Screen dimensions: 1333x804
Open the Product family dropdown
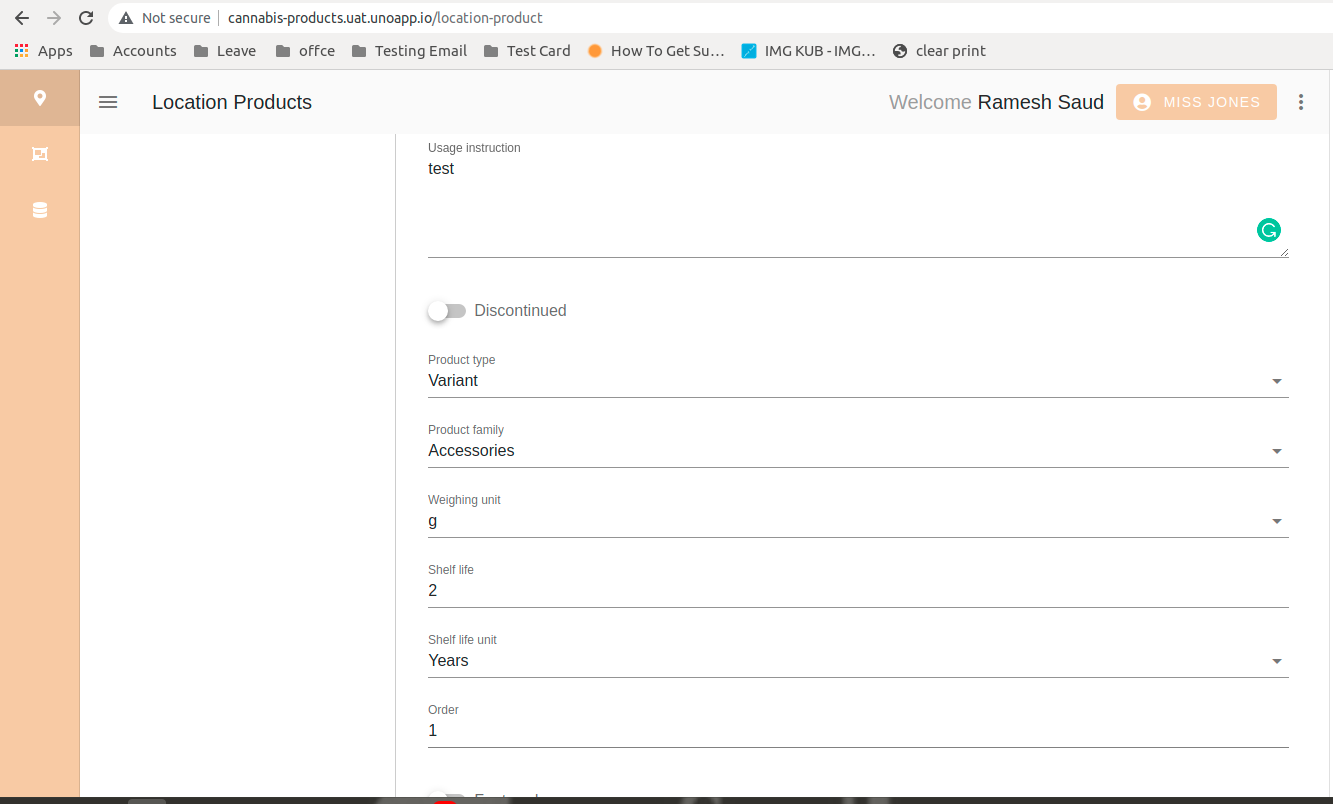pos(857,451)
